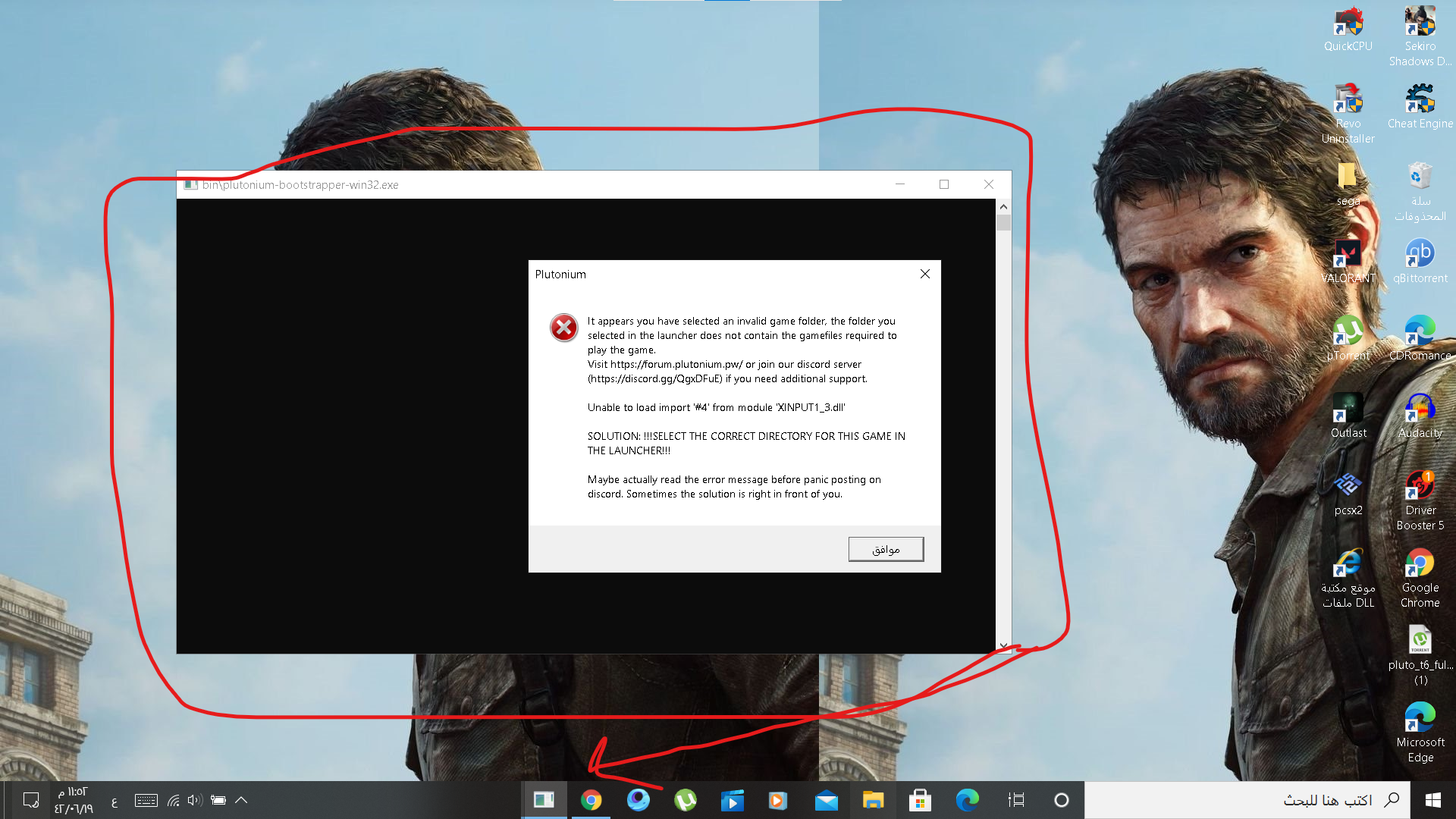Minimize the plutonium-bootstrapper window
Image resolution: width=1456 pixels, height=819 pixels.
pyautogui.click(x=900, y=184)
